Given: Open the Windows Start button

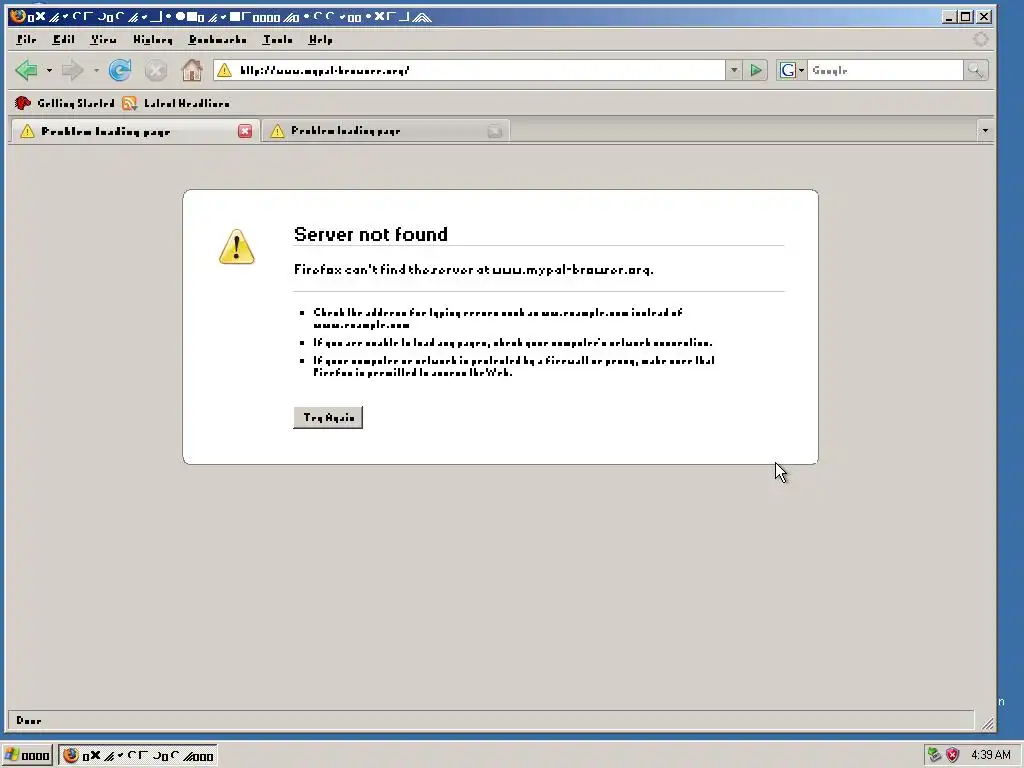Looking at the screenshot, I should pyautogui.click(x=27, y=756).
